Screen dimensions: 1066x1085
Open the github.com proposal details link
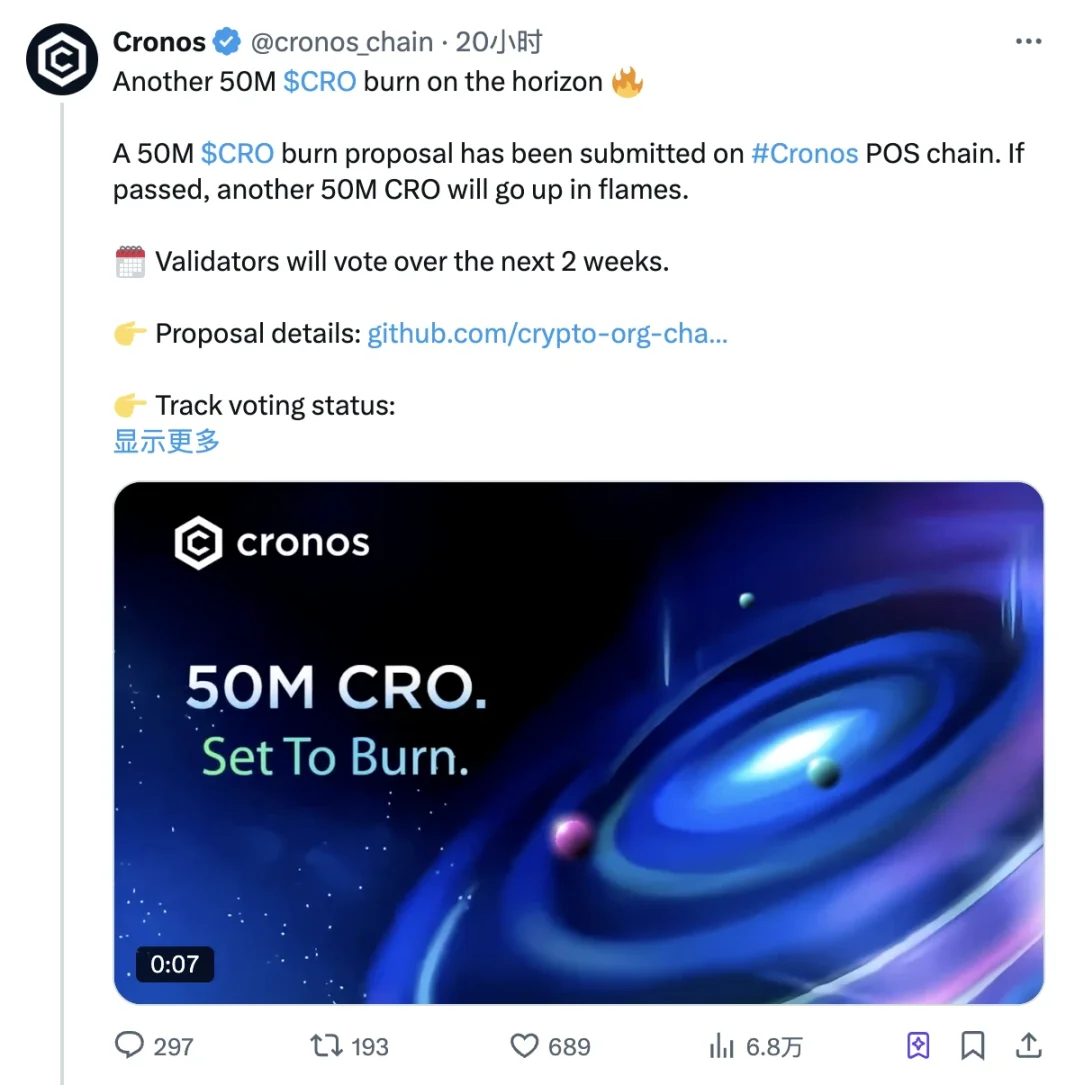[x=547, y=333]
